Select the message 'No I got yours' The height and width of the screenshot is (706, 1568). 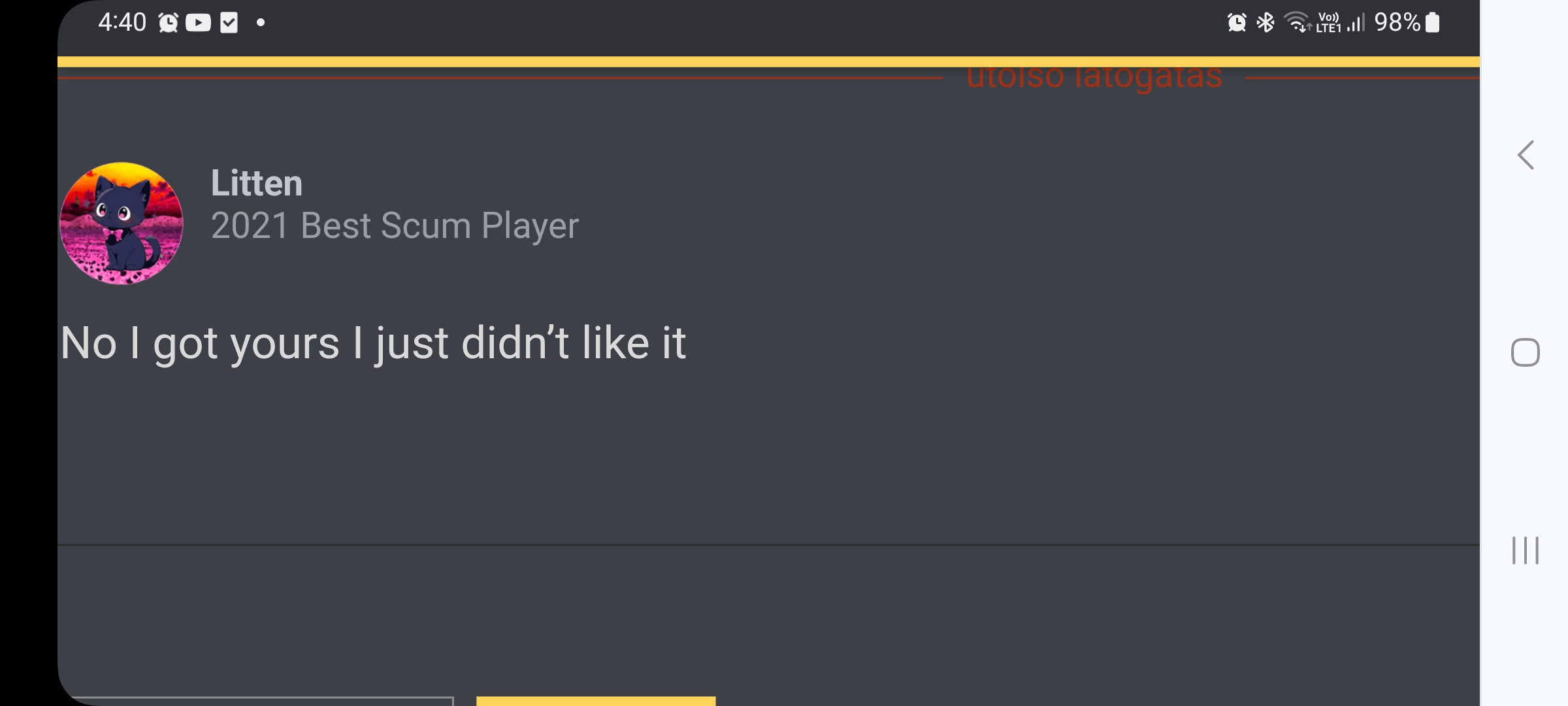(x=200, y=343)
